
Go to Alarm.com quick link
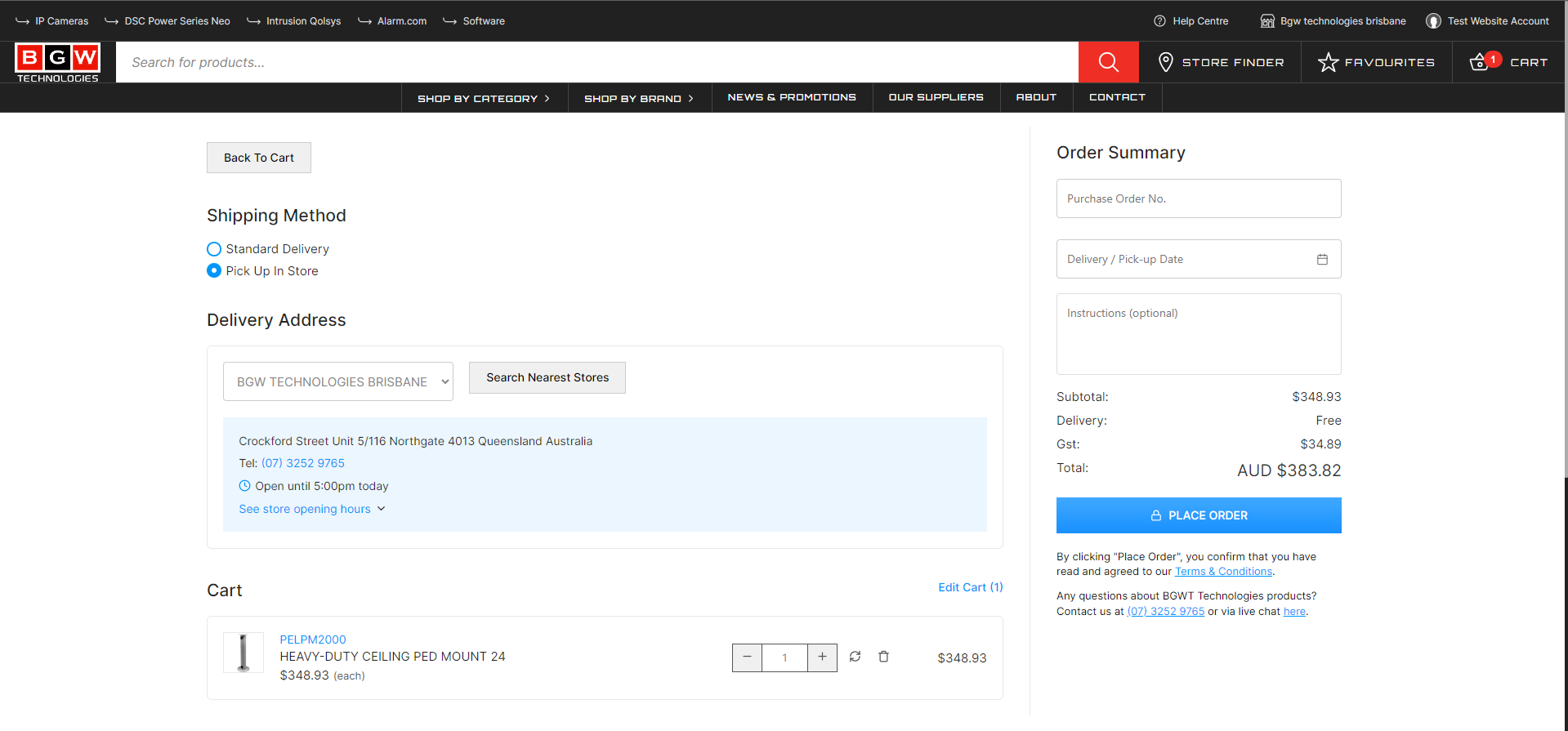point(392,21)
